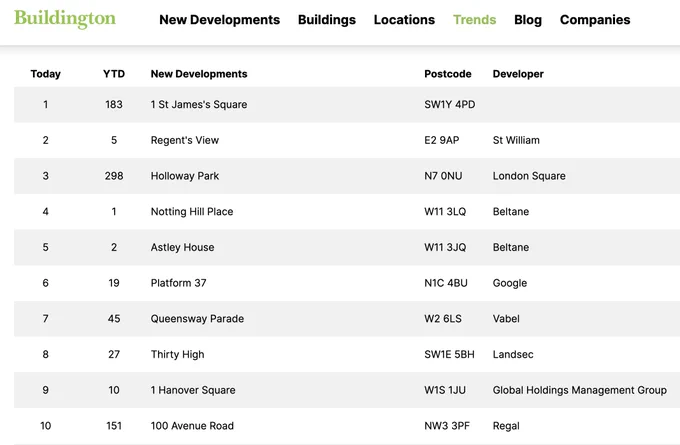This screenshot has width=680, height=445.
Task: Click YTD value 19 for Platform 37
Action: (114, 283)
